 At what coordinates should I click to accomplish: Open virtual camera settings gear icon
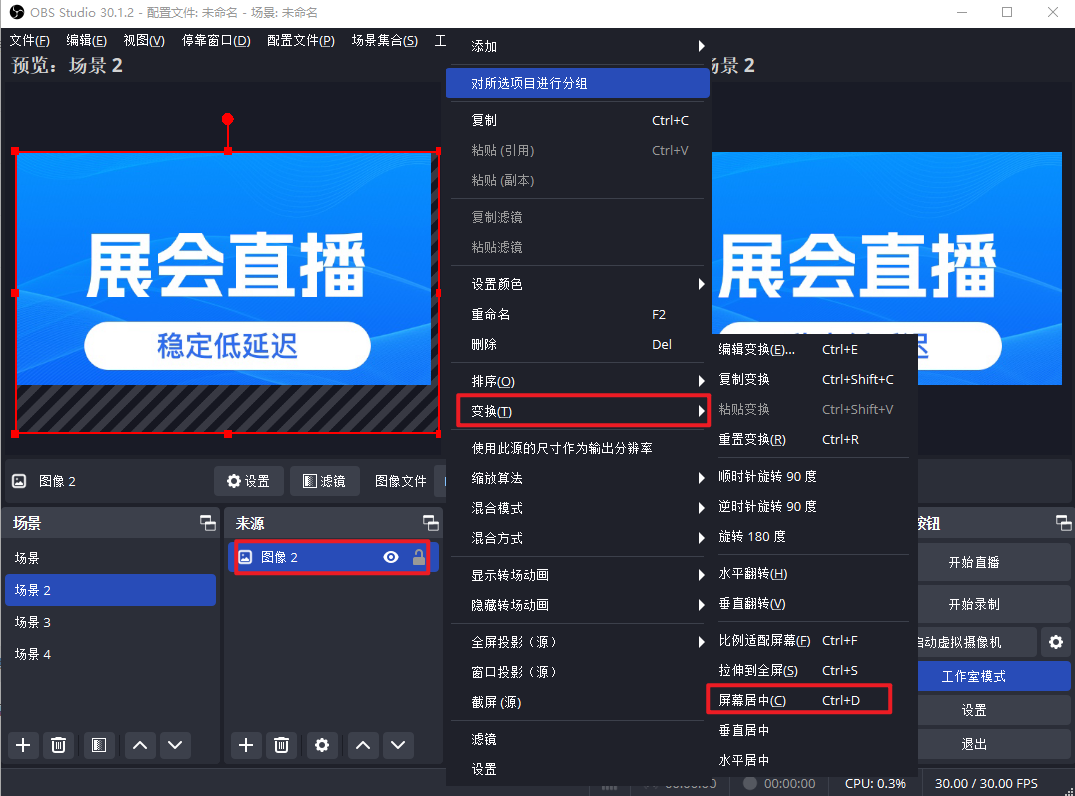click(x=1055, y=641)
